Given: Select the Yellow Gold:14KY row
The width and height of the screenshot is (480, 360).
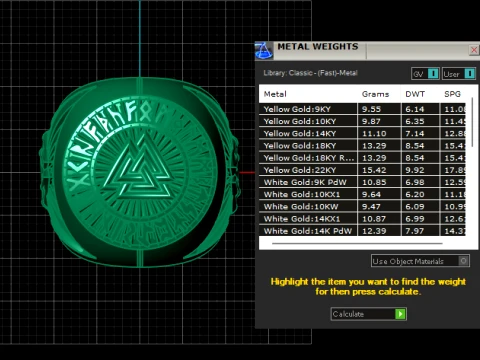Looking at the screenshot, I should (x=362, y=133).
